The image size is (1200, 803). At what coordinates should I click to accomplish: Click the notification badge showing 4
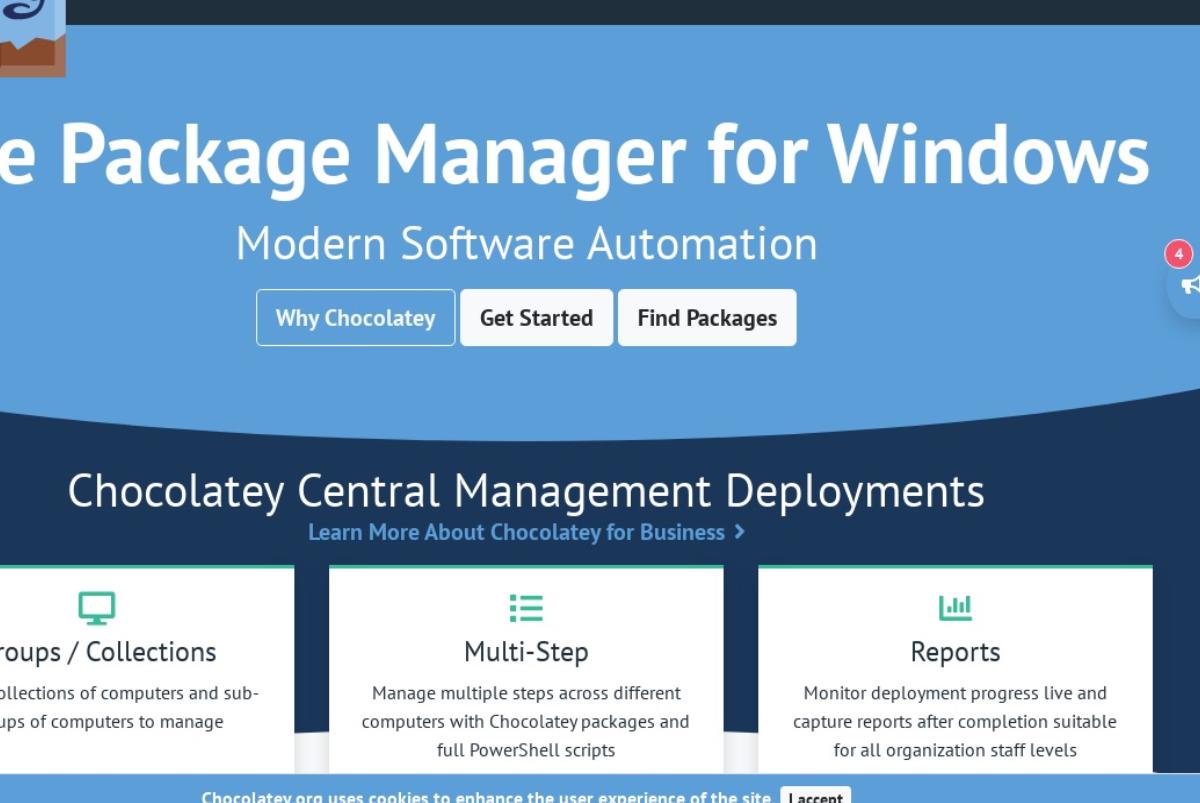(1178, 254)
